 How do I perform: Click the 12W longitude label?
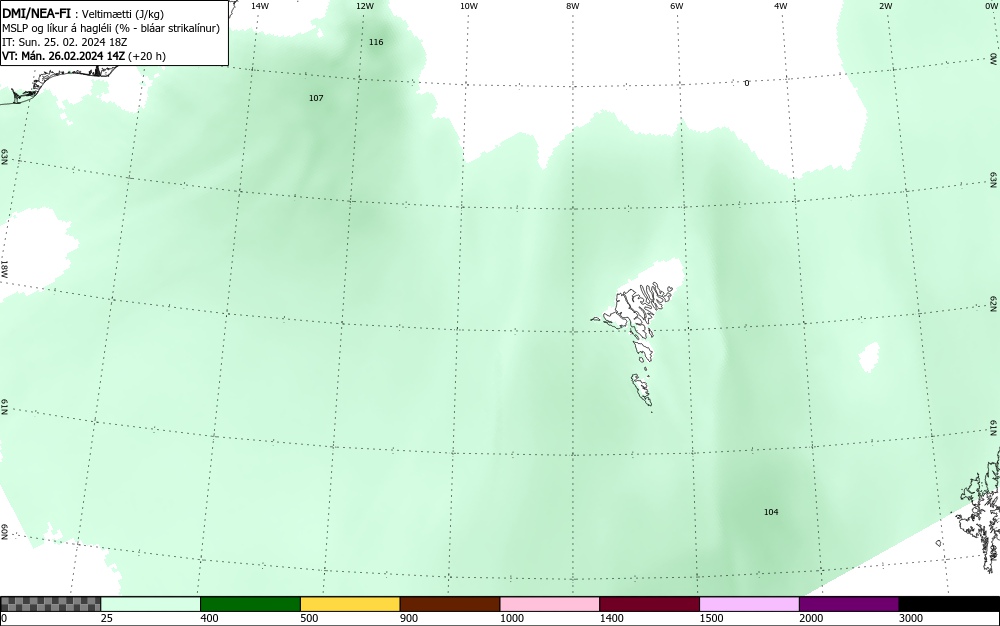pyautogui.click(x=365, y=6)
